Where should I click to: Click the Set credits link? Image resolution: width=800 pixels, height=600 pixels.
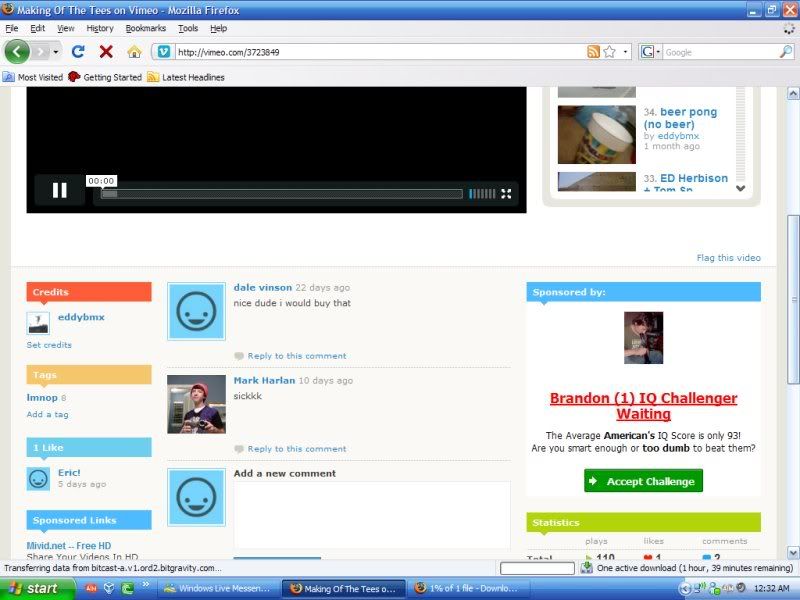(x=49, y=345)
